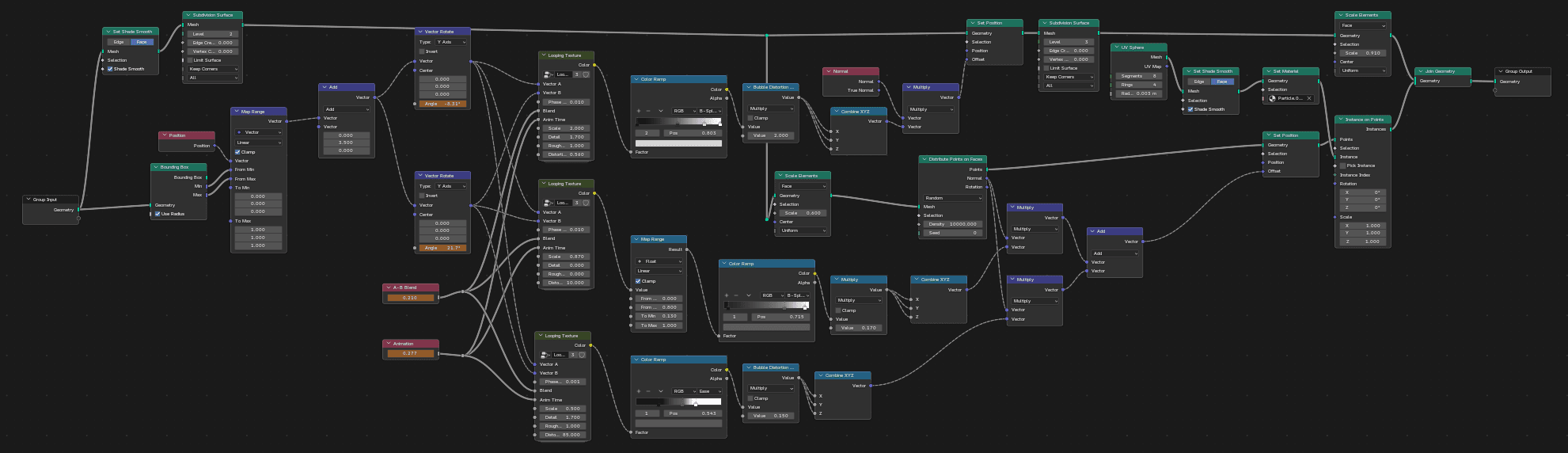Add a color stop in Color Ramp with Pos 0.803
This screenshot has height=453, width=1568.
tap(639, 111)
